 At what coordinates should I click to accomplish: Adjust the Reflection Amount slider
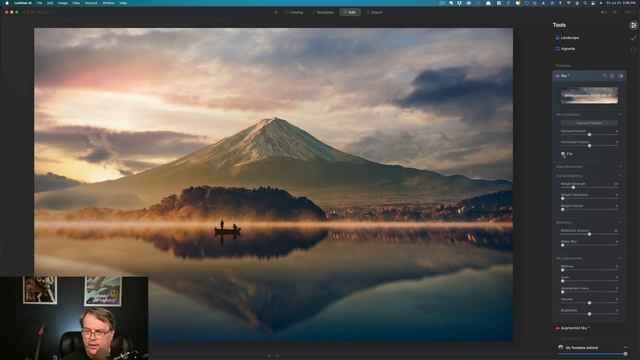(589, 234)
